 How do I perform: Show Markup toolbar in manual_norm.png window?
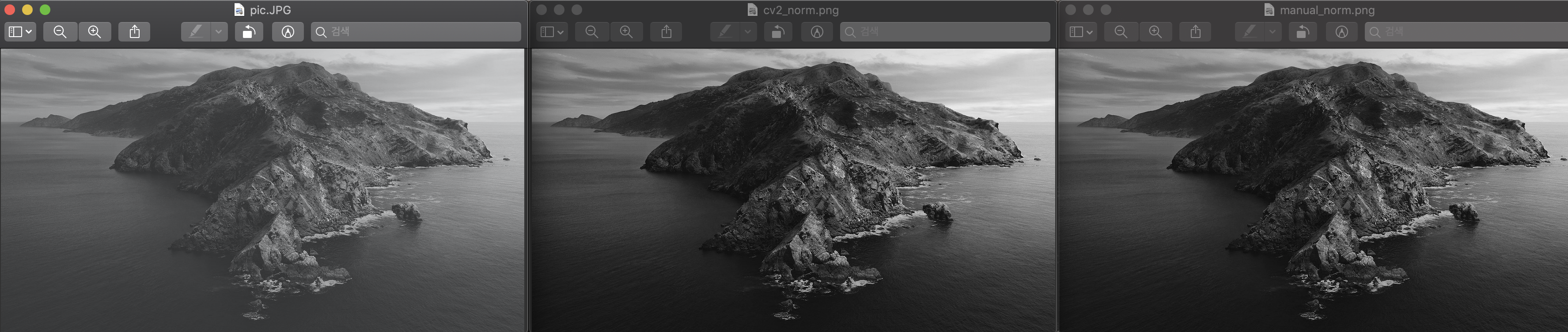(1341, 32)
